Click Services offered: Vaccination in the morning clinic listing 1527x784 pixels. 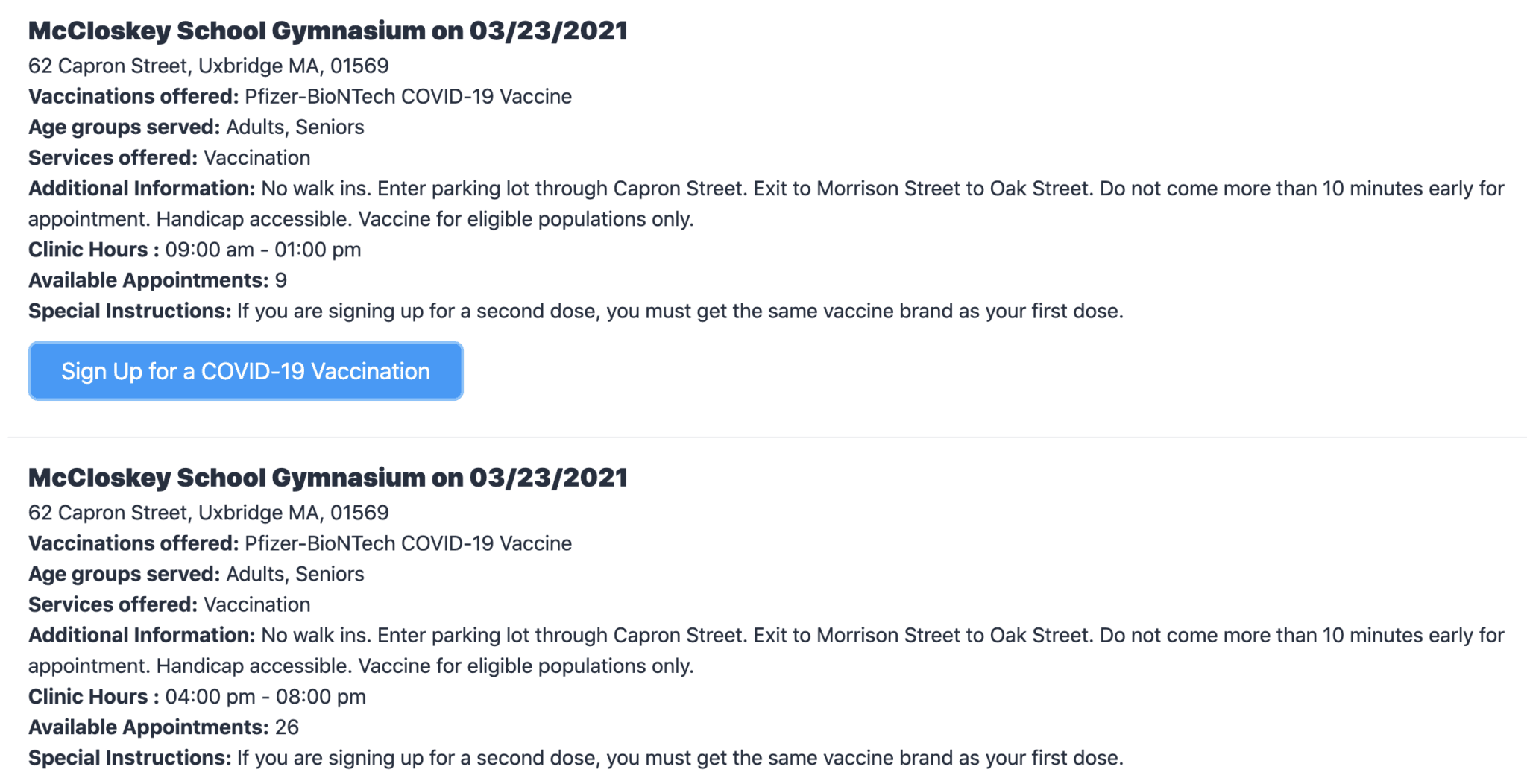pos(169,158)
